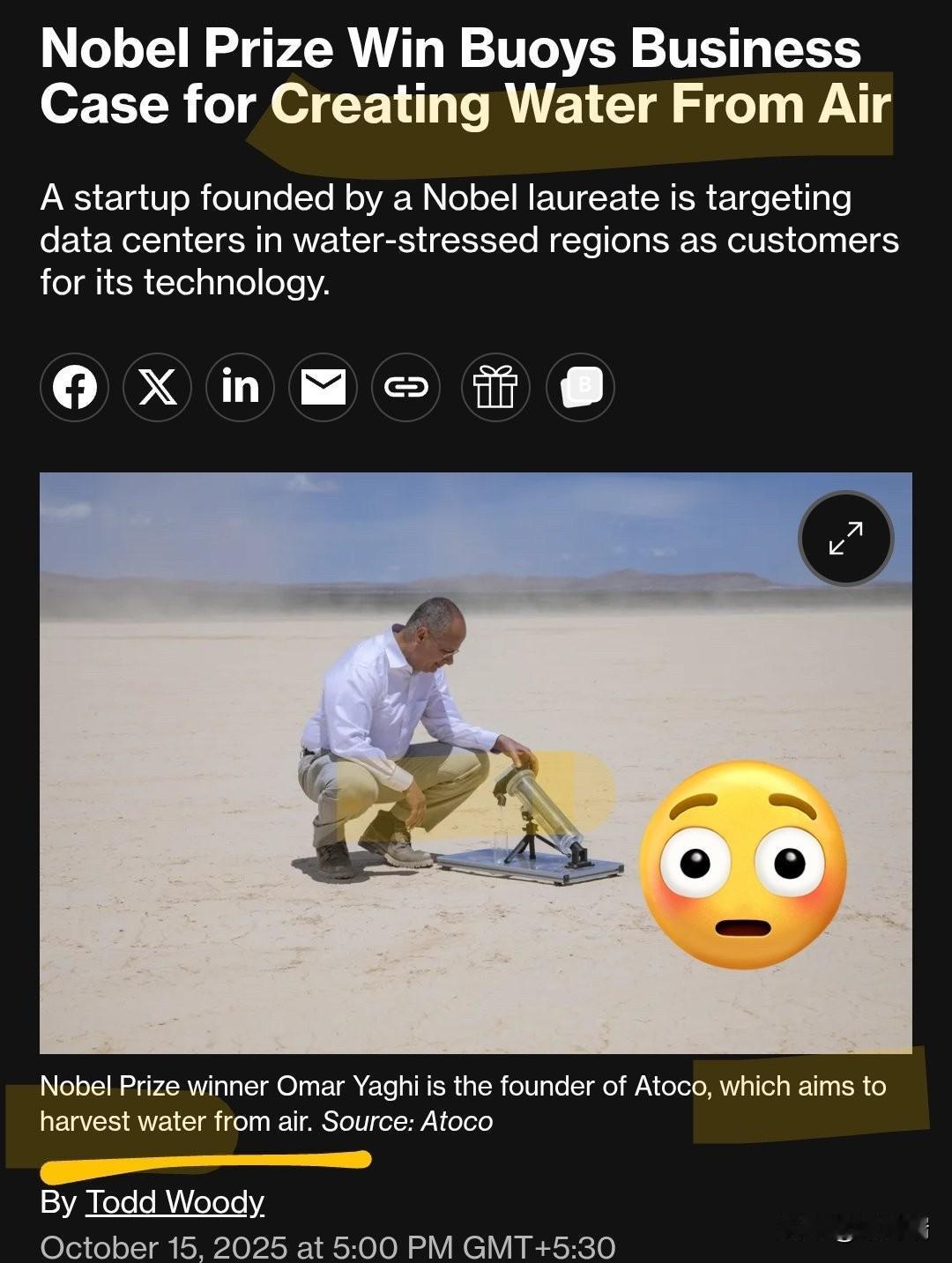Viewport: 952px width, 1263px height.
Task: Click the subheading about data centers
Action: [469, 240]
